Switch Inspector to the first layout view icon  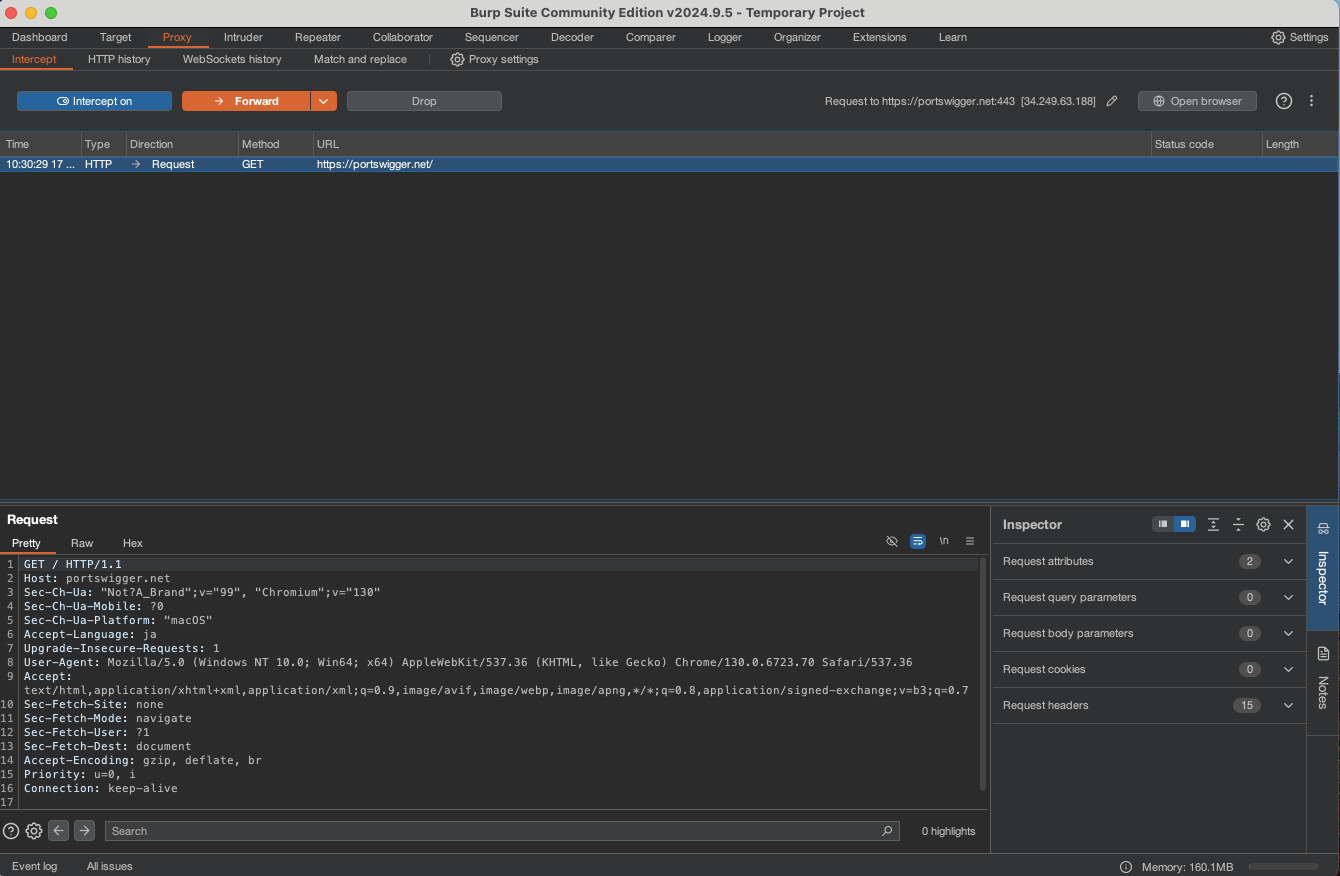1163,524
